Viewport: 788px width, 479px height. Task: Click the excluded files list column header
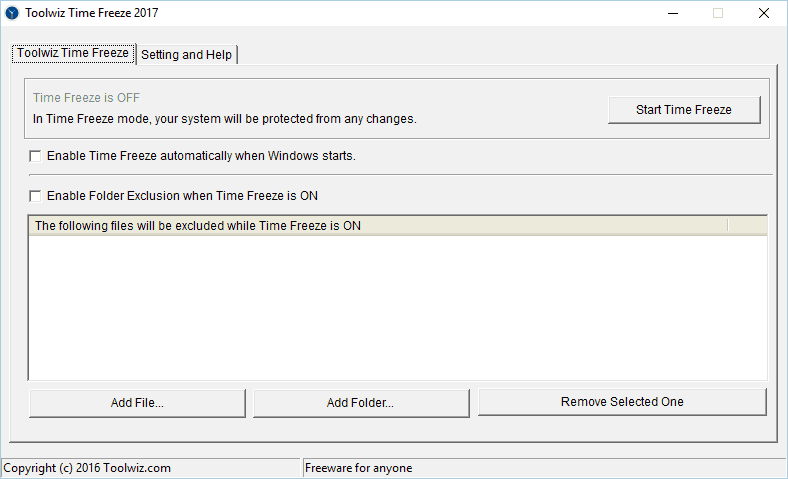coord(378,226)
